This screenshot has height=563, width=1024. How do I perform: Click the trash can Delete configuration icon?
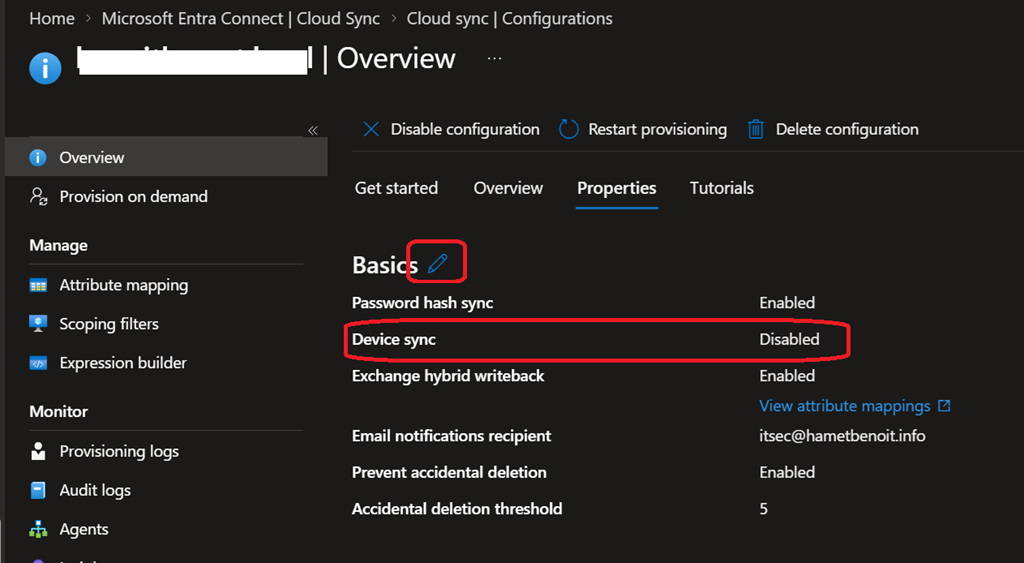click(x=756, y=129)
